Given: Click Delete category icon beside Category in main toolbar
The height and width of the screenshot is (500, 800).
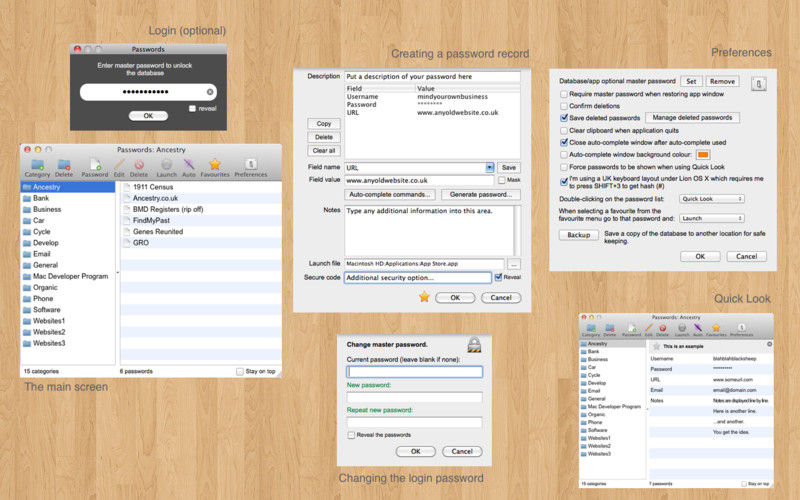Looking at the screenshot, I should 64,165.
